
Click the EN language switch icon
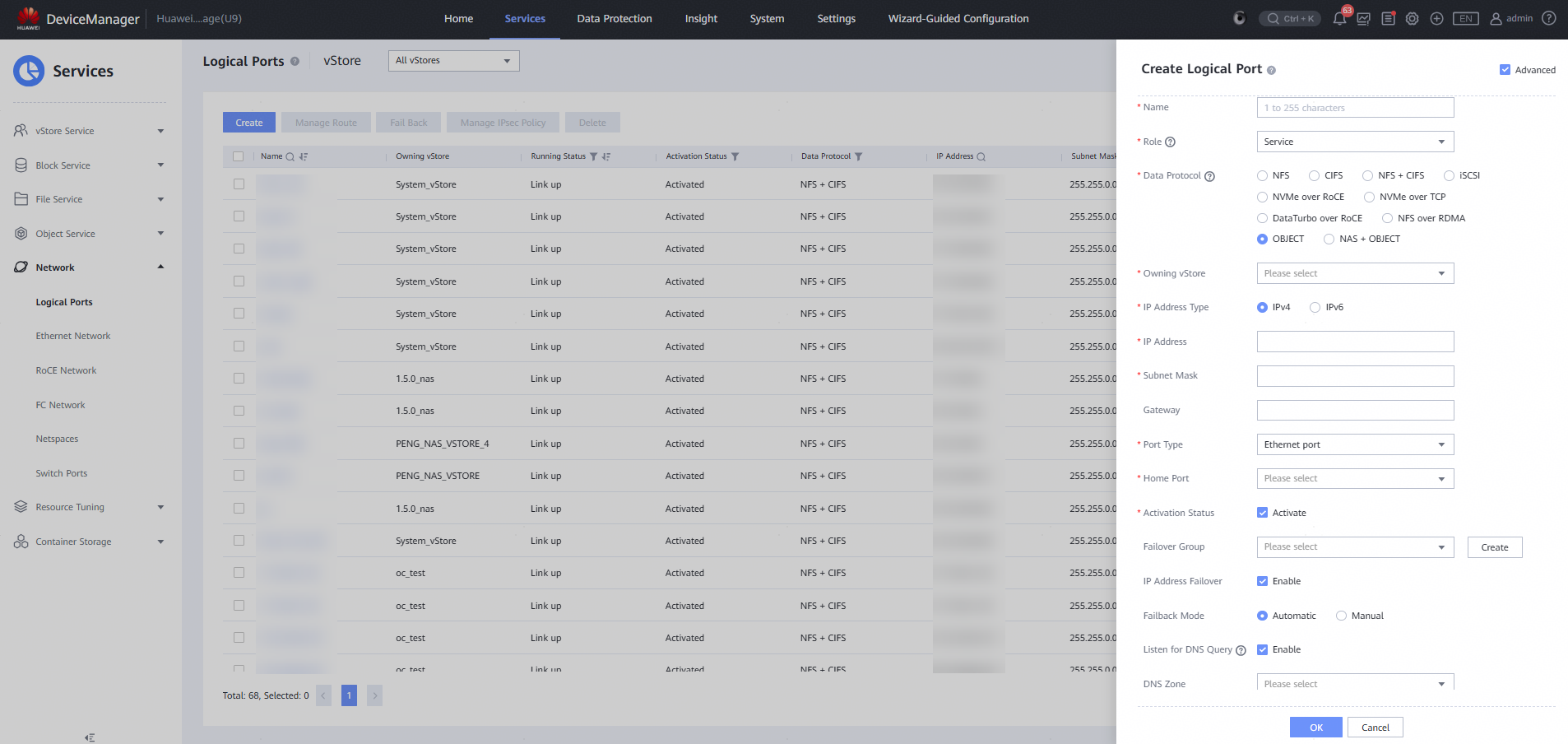click(1465, 19)
